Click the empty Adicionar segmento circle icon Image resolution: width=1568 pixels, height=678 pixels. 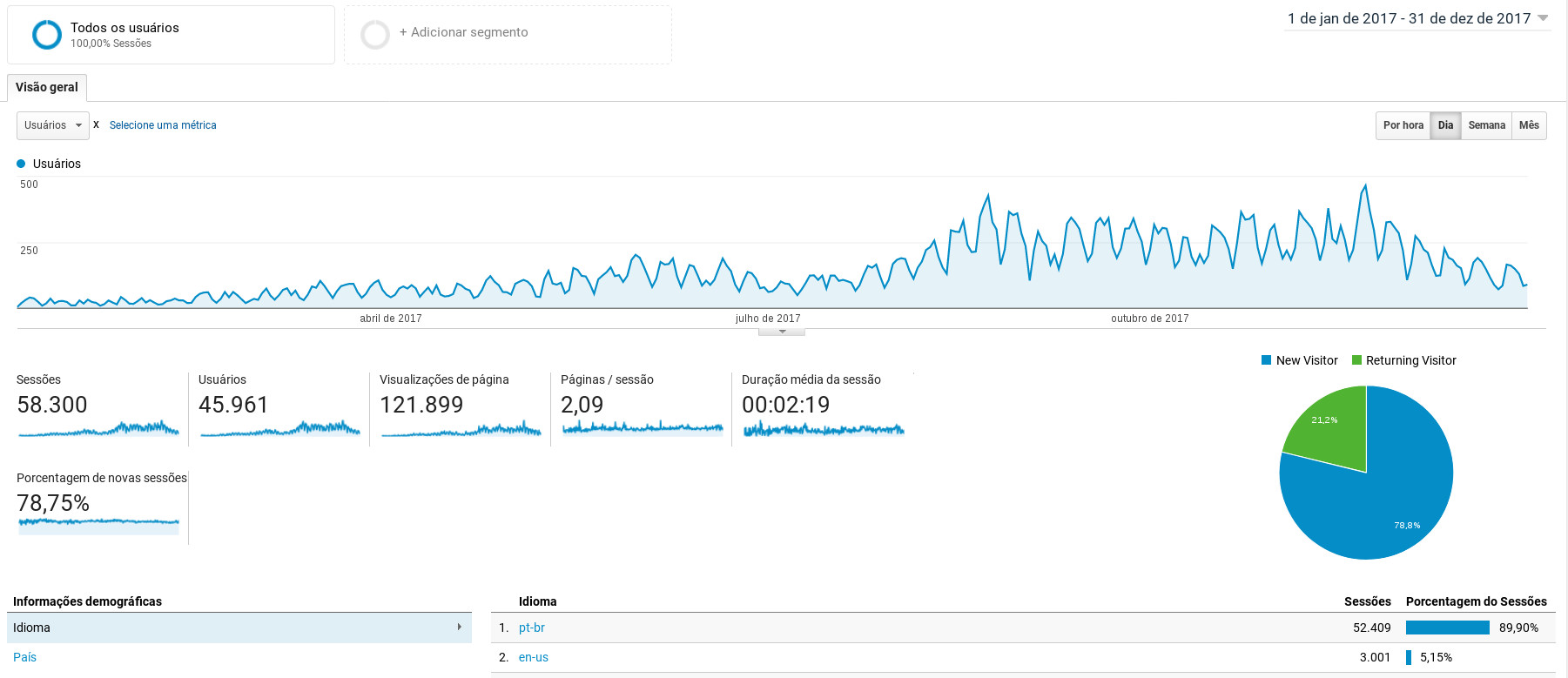(x=375, y=35)
